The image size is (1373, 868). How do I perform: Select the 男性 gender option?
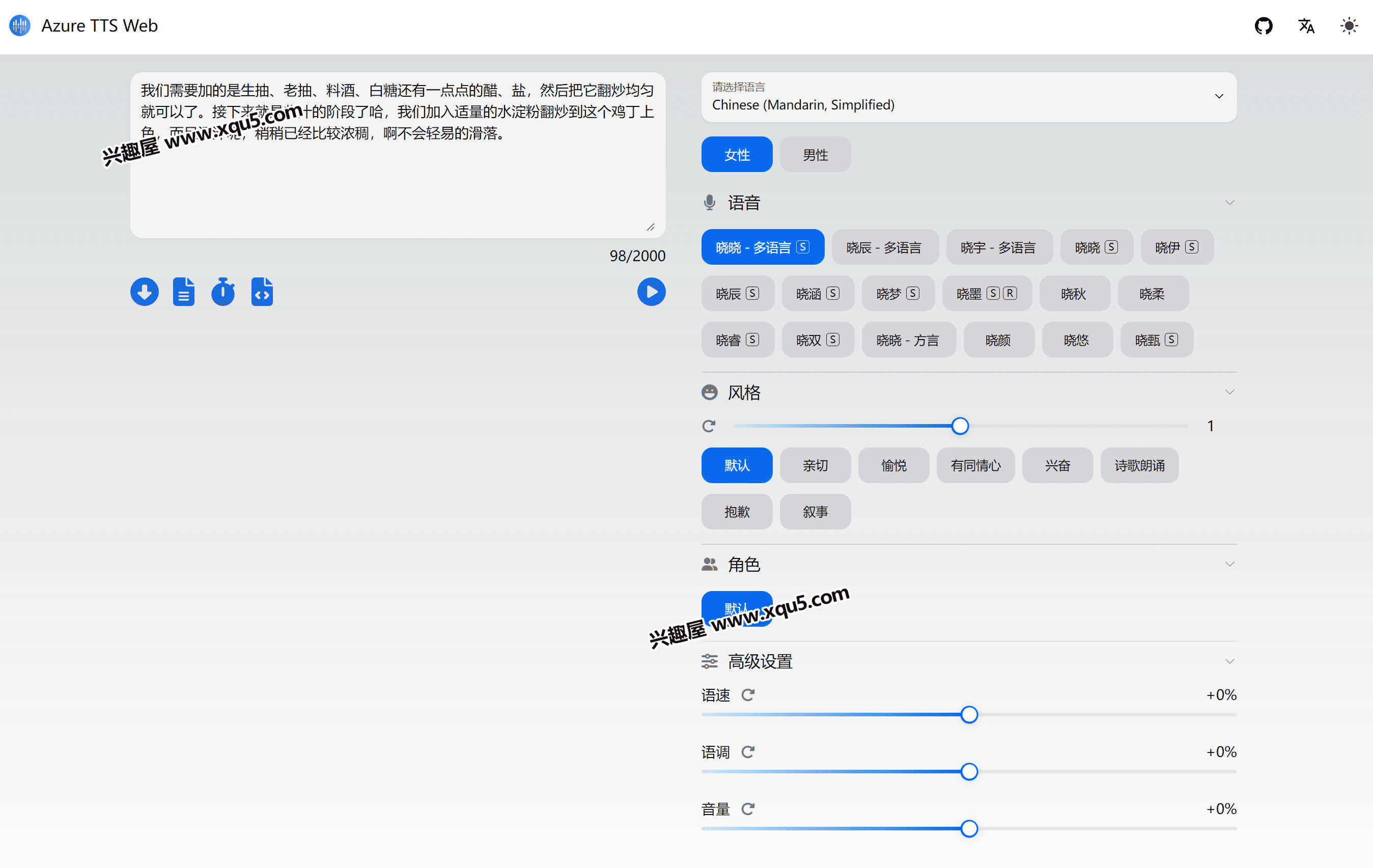pos(816,155)
